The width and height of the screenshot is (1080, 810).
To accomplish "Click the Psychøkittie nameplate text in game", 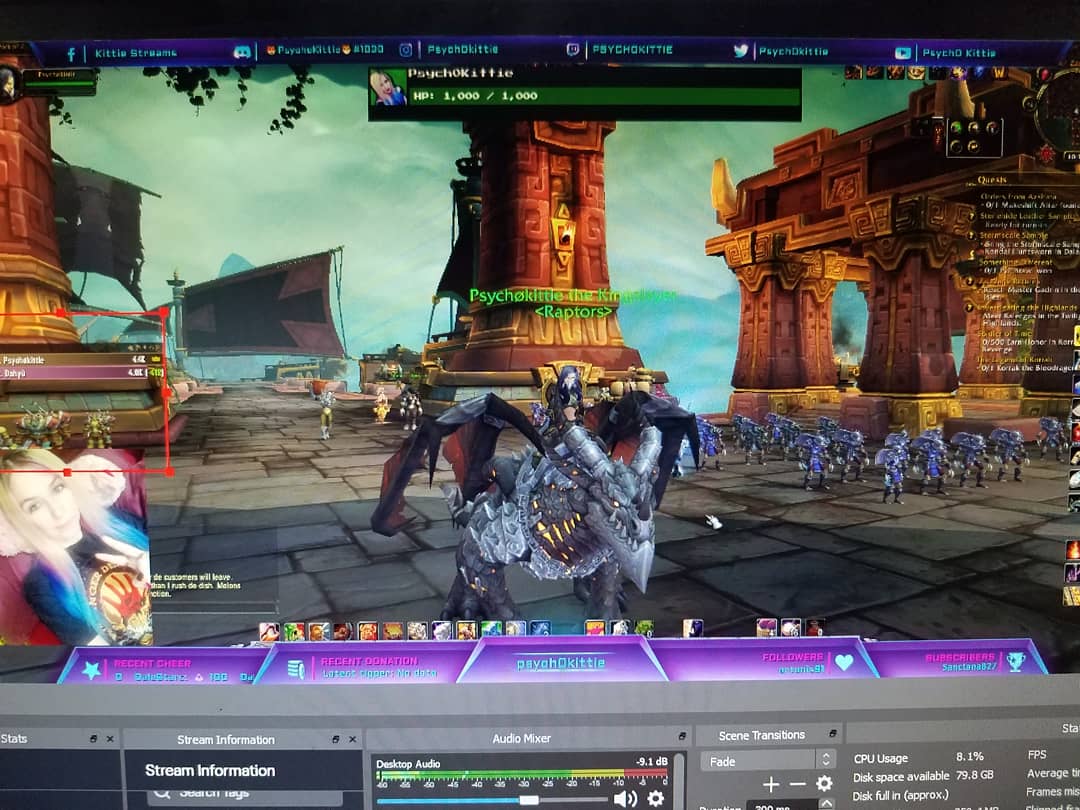I will 572,296.
